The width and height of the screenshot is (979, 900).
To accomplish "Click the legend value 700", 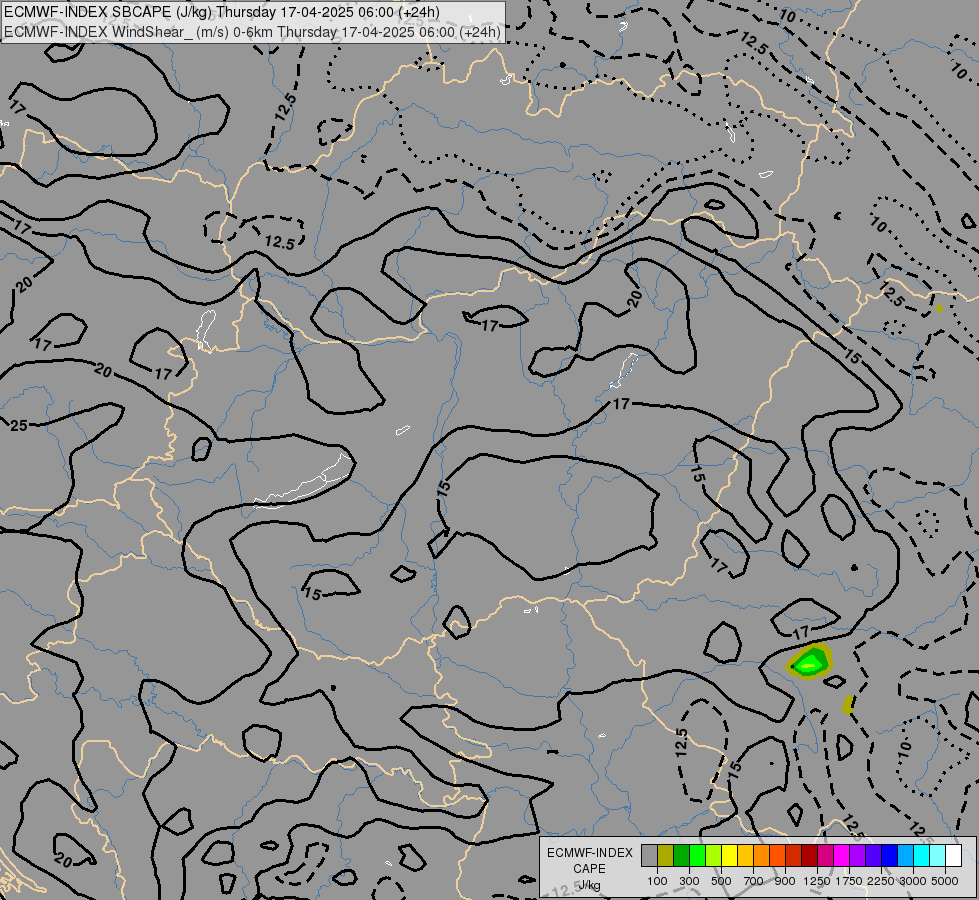I will coord(754,881).
